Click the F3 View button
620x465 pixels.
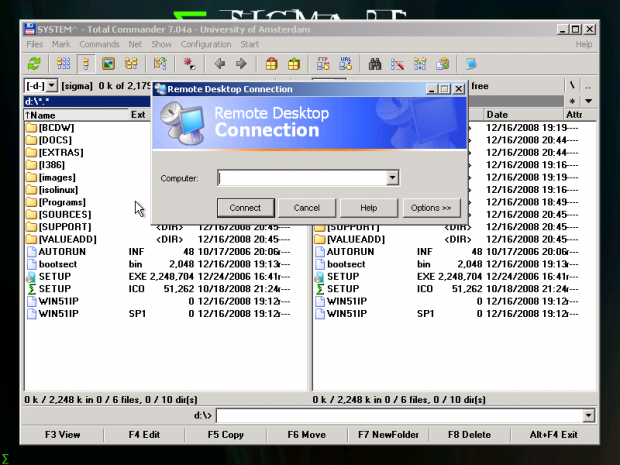62,435
